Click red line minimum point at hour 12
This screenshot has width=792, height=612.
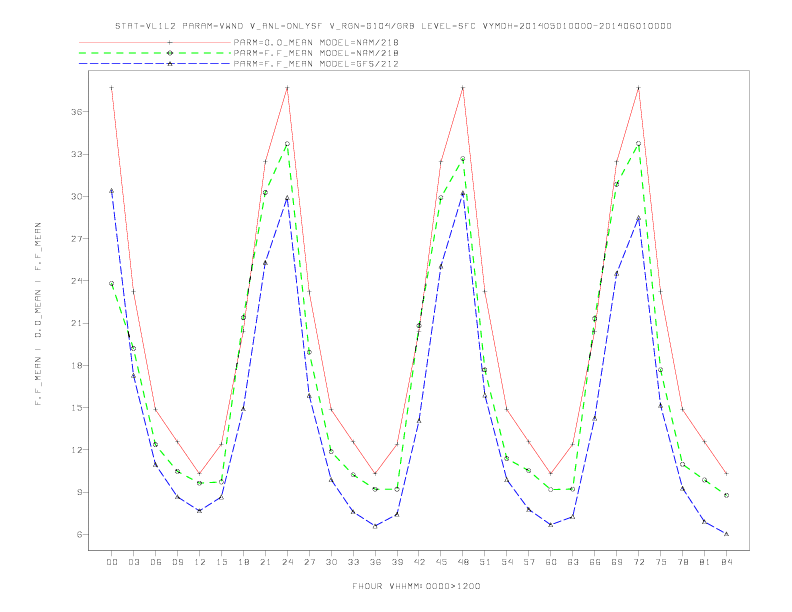(x=200, y=474)
